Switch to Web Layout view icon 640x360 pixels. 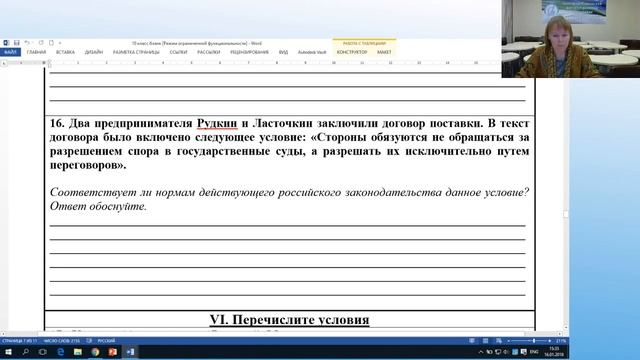(x=499, y=341)
